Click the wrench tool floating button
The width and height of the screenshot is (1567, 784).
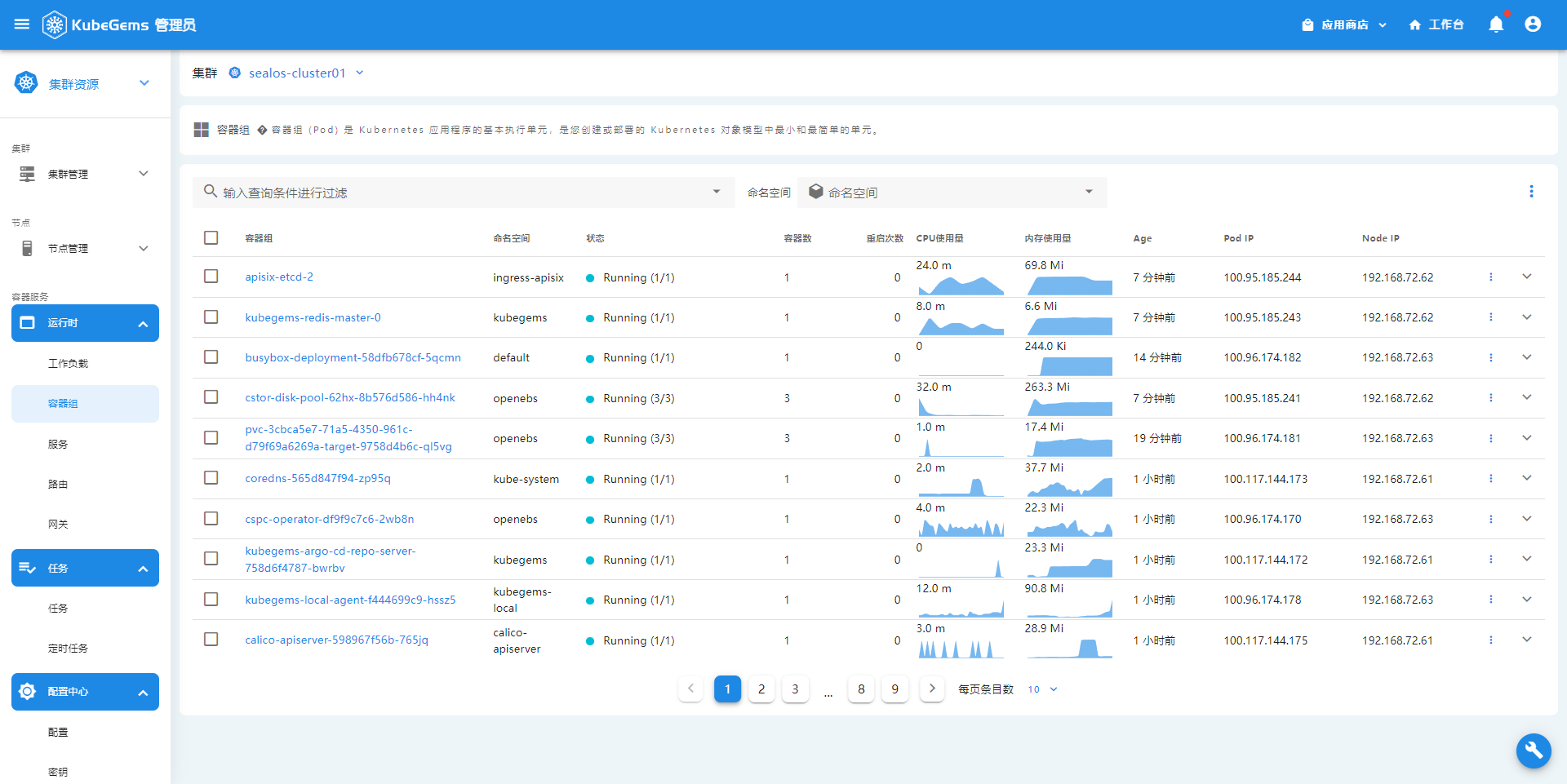1534,751
